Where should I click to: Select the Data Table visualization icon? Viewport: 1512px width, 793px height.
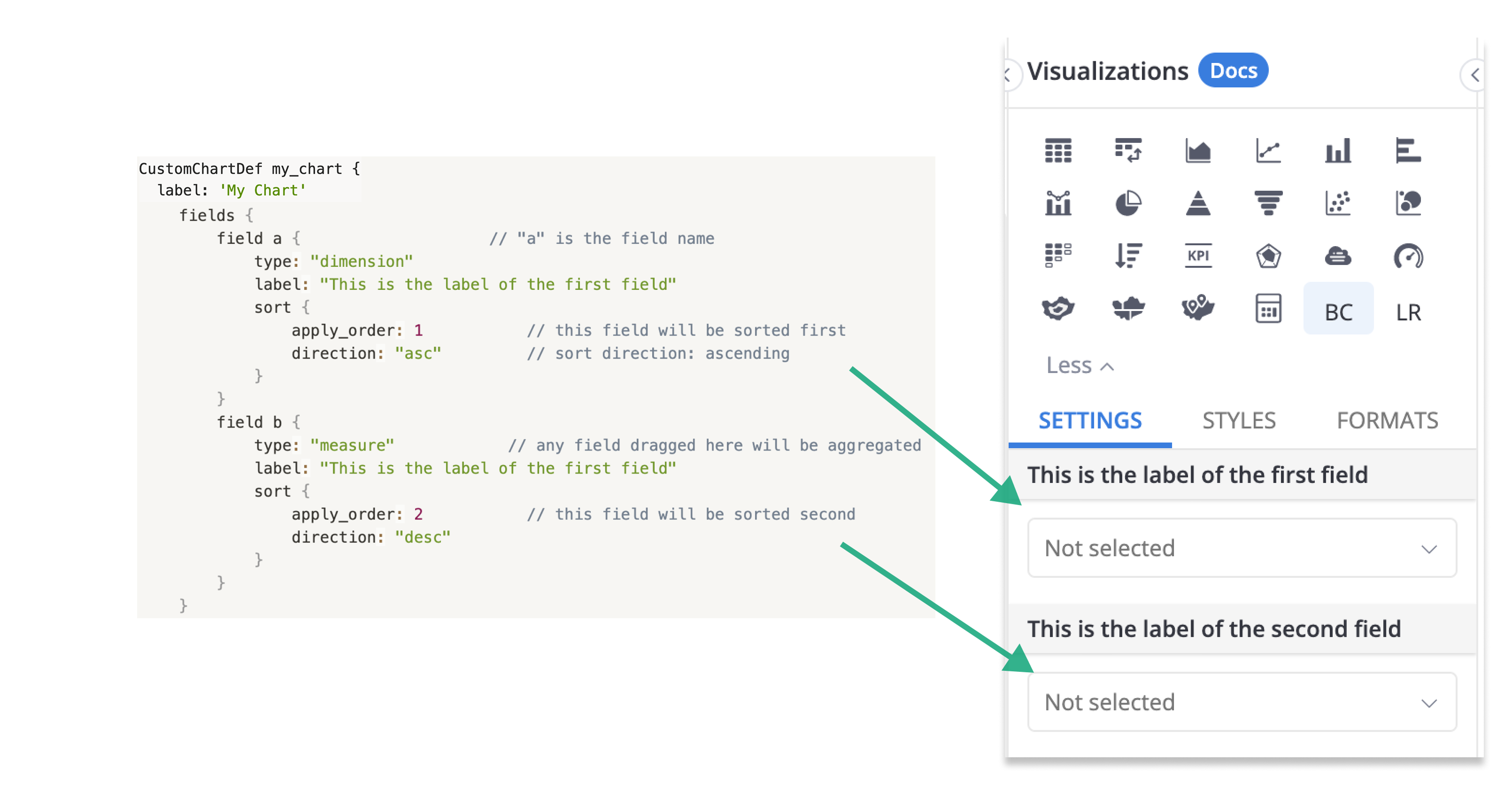[1057, 151]
